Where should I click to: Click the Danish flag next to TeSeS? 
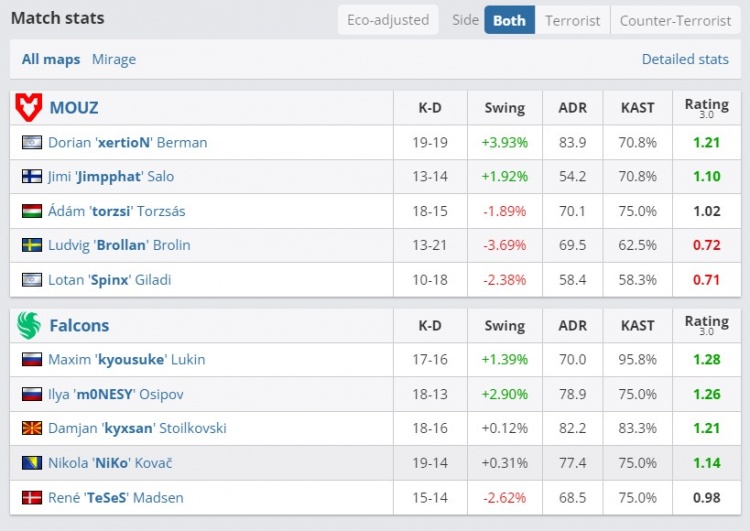(x=31, y=497)
